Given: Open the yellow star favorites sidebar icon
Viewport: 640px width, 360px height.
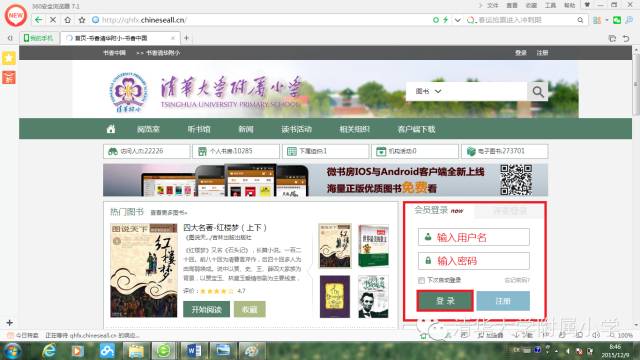Looking at the screenshot, I should pos(9,58).
